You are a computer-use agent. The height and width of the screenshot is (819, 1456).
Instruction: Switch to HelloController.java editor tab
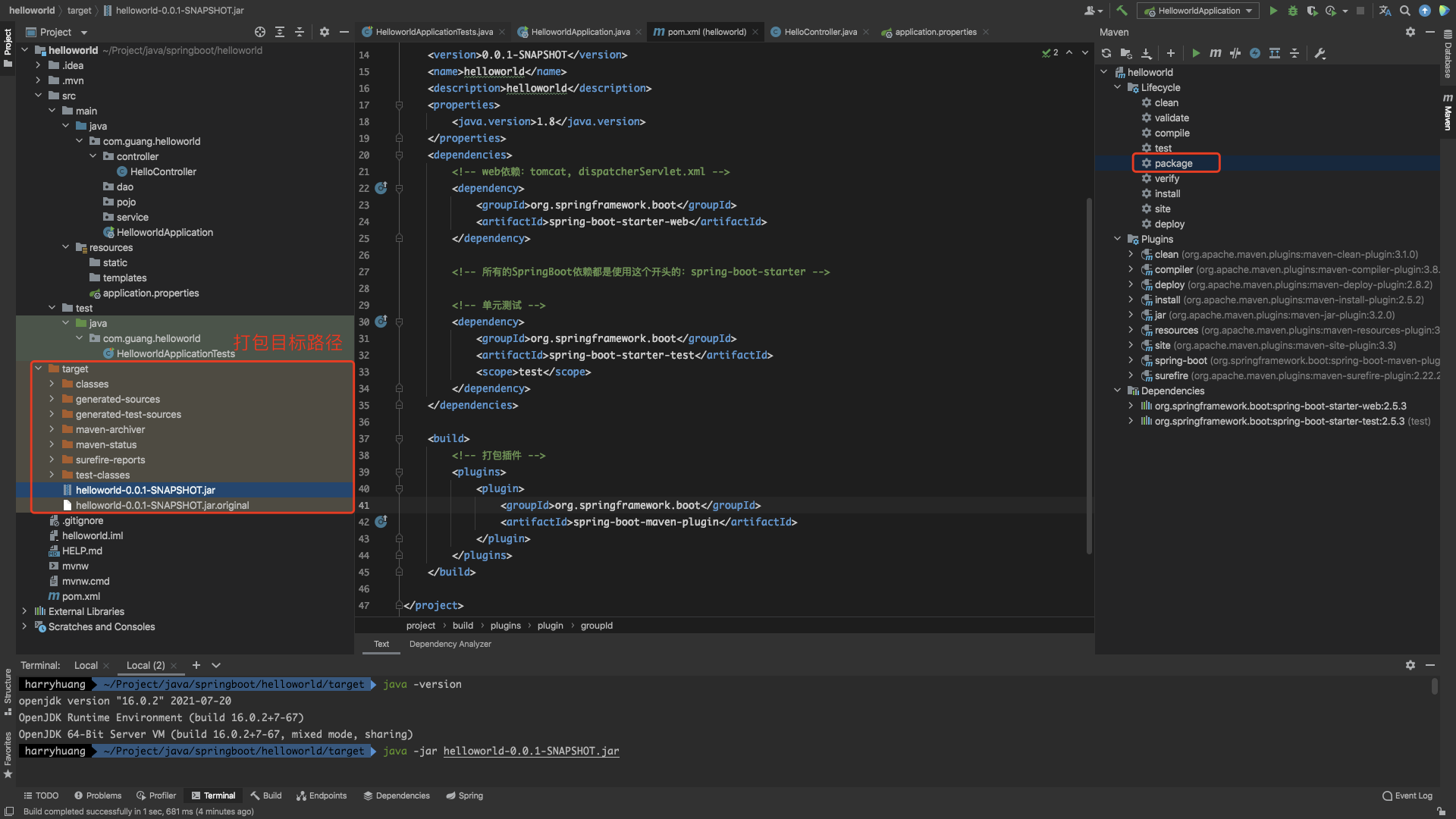[821, 32]
